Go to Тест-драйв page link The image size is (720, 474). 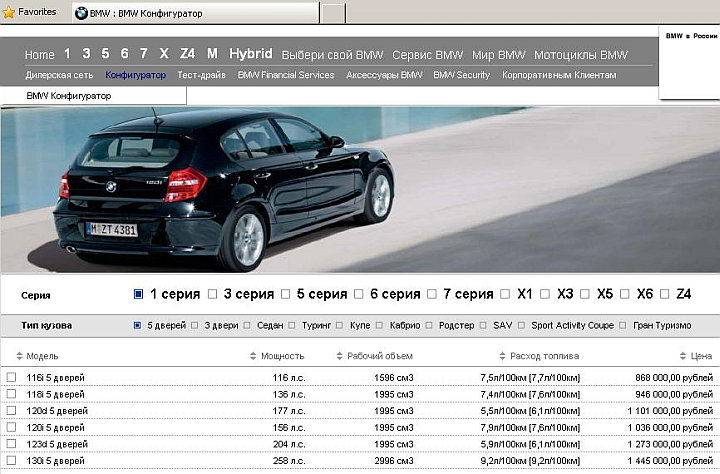point(202,75)
